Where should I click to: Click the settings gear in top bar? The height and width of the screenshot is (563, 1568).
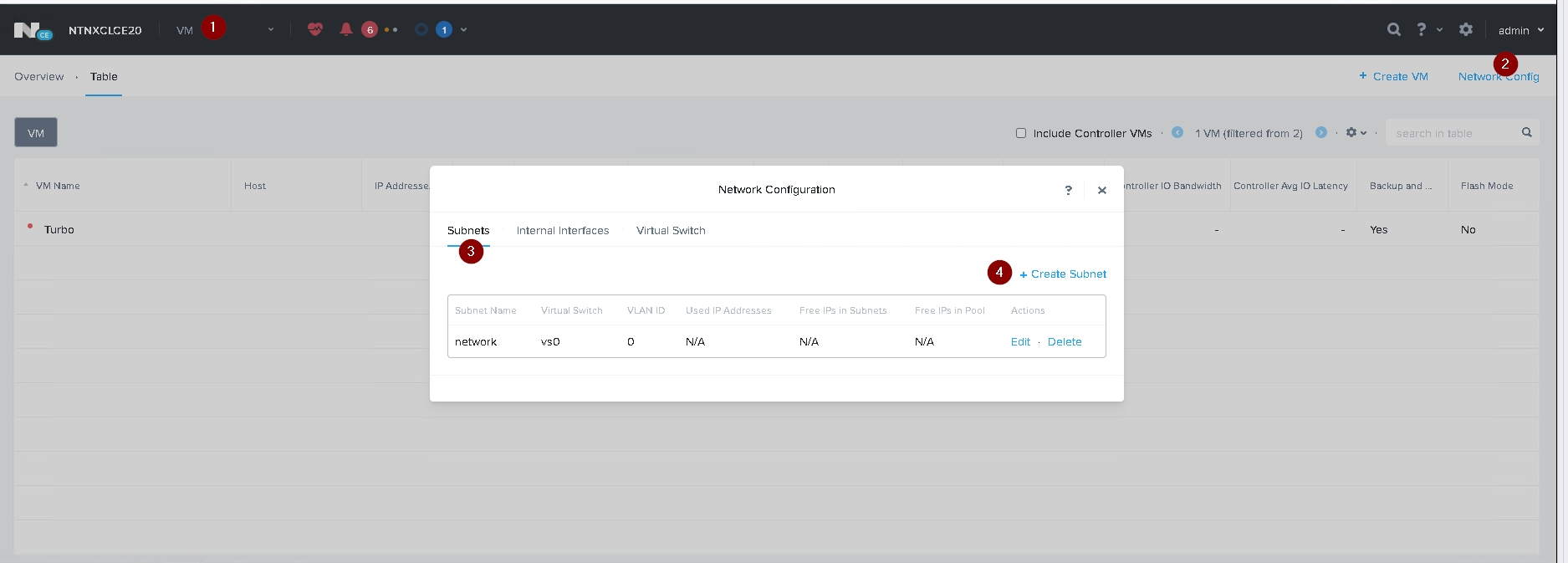coord(1465,29)
